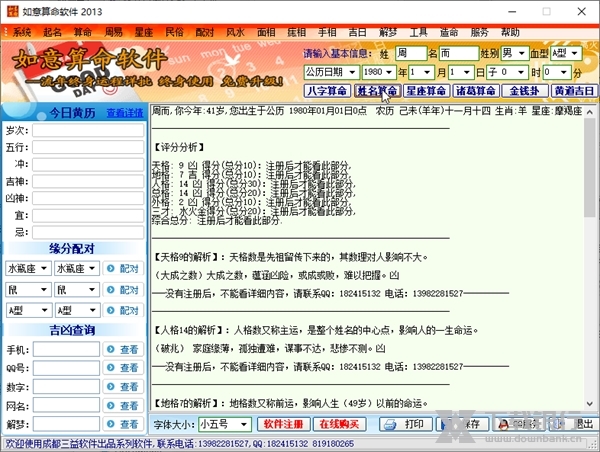Open the 风水 menu
Viewport: 600px width, 452px height.
pyautogui.click(x=235, y=33)
